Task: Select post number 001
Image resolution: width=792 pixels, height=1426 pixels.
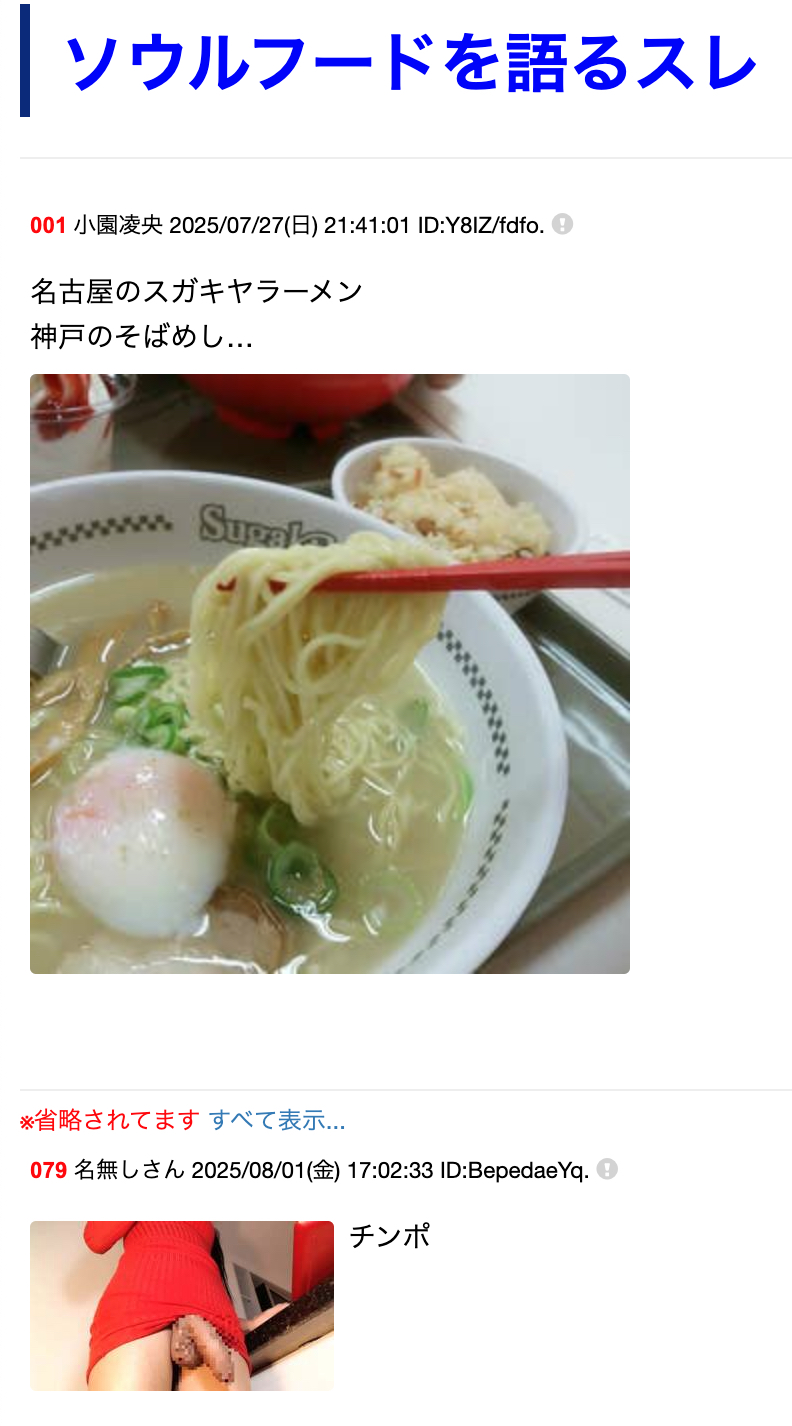Action: pyautogui.click(x=48, y=225)
